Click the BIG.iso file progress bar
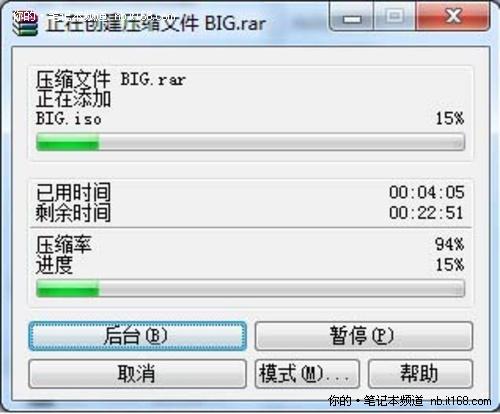This screenshot has height=414, width=500. [250, 142]
